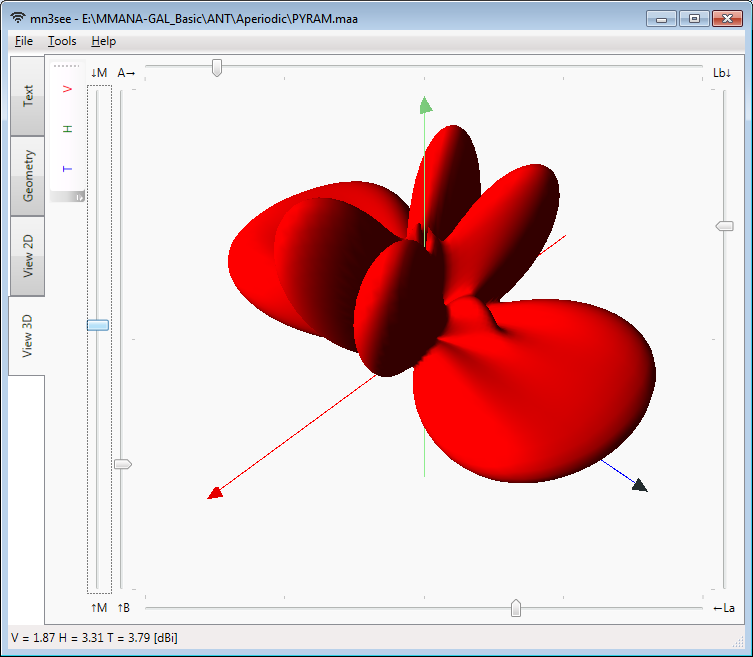
Task: Switch to the Geometry tab
Action: pyautogui.click(x=28, y=176)
